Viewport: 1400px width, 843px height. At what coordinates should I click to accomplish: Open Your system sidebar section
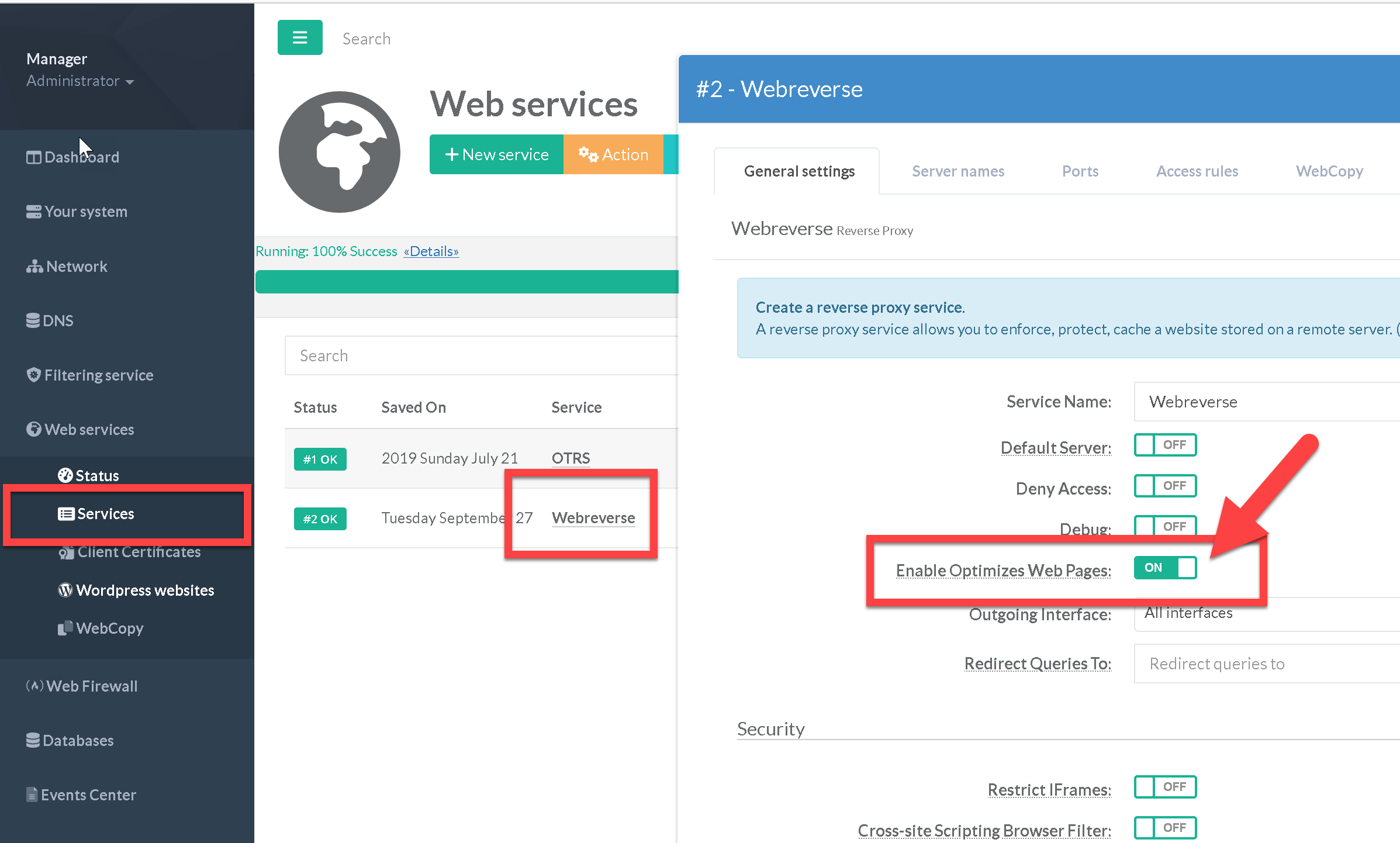[77, 212]
